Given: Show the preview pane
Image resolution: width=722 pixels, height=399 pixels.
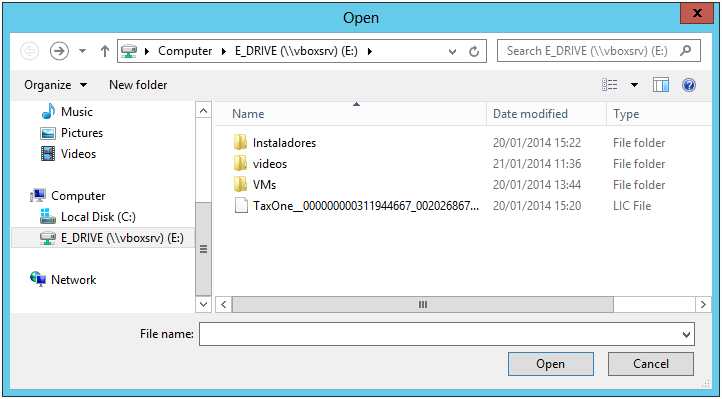Looking at the screenshot, I should tap(661, 85).
